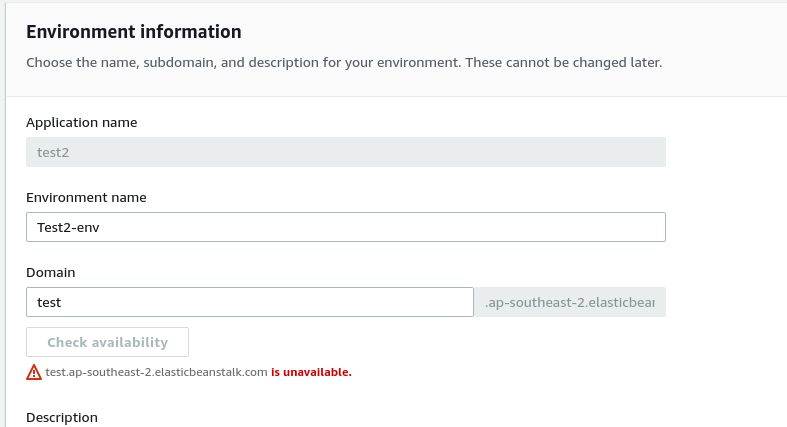Screen dimensions: 787x427
Task: Click the These cannot be changed later sentence
Action: (564, 63)
